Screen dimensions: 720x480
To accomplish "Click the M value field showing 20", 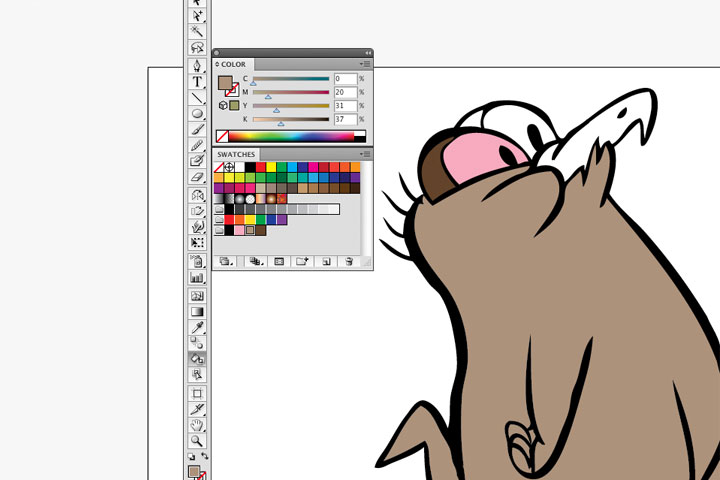I will [x=345, y=92].
